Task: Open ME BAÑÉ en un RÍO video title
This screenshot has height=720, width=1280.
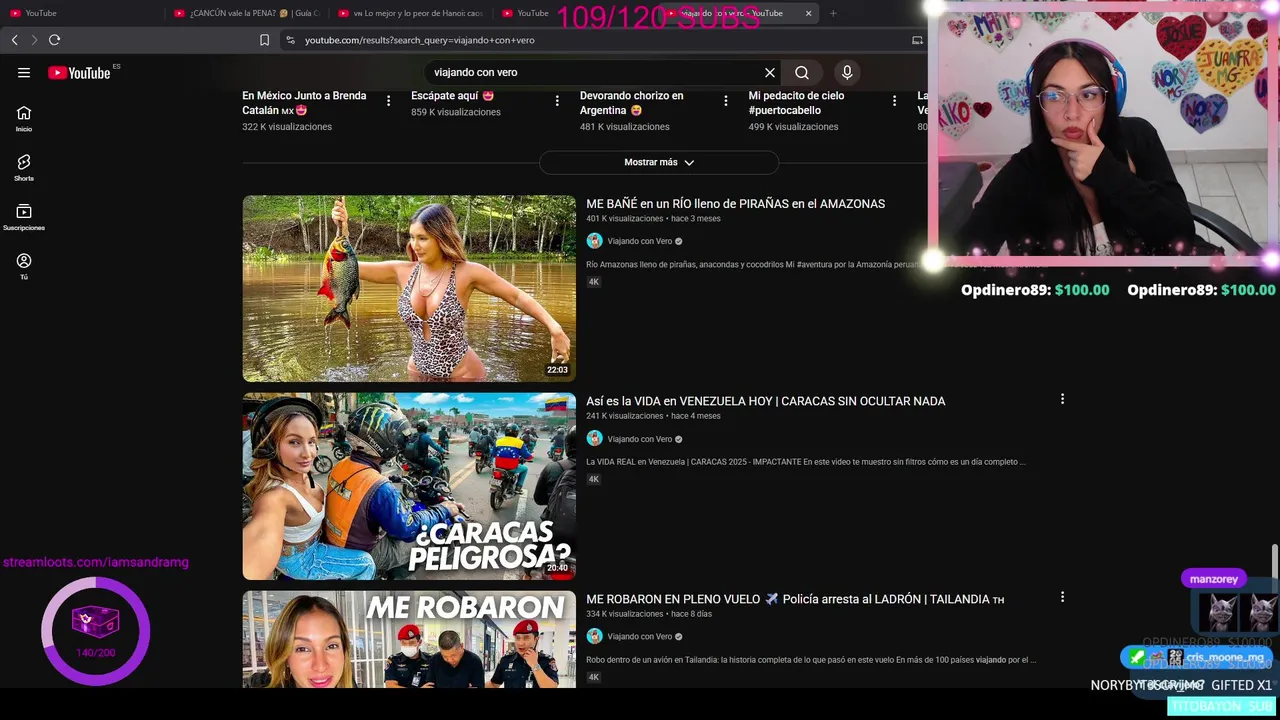Action: (735, 203)
